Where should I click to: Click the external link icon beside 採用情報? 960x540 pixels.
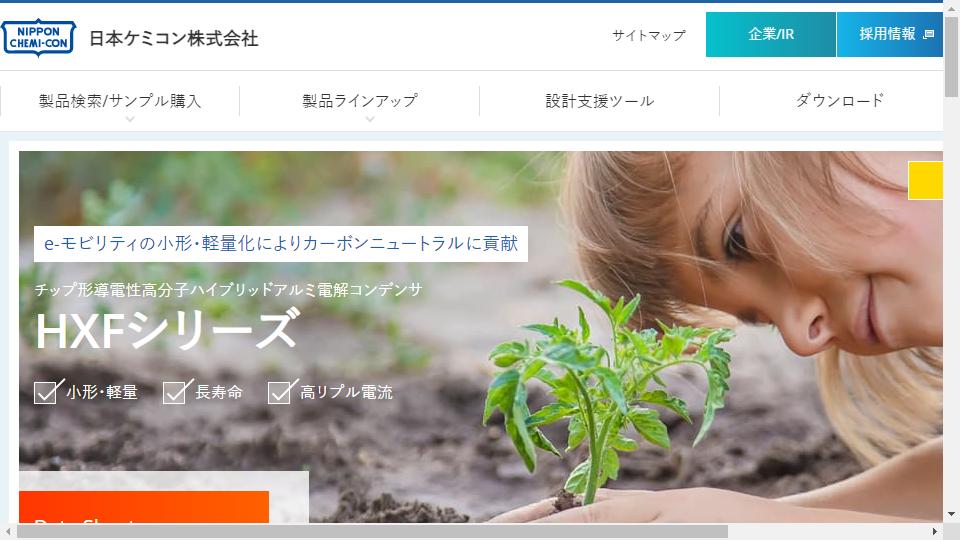tap(929, 34)
